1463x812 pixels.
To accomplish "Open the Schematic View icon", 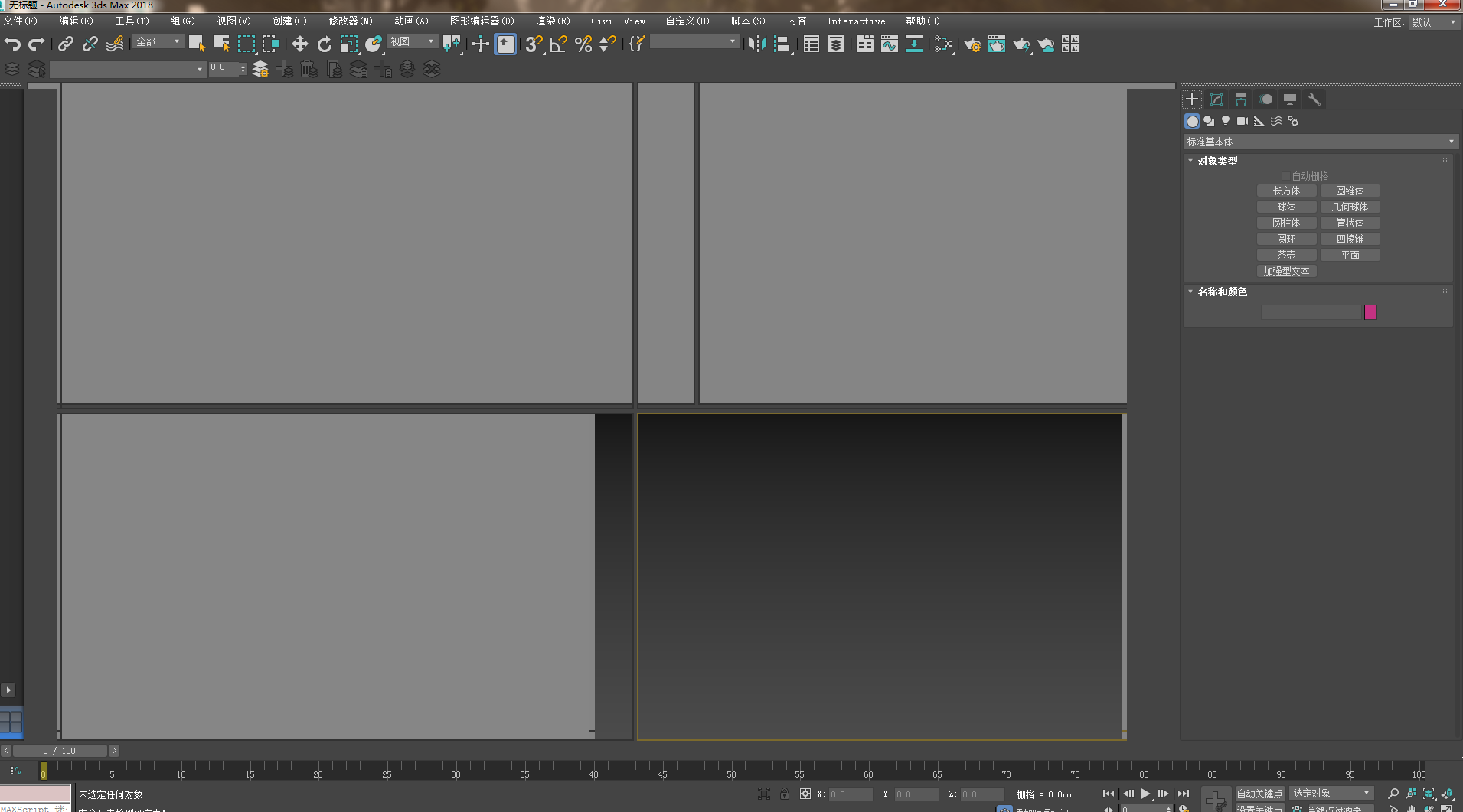I will 914,44.
